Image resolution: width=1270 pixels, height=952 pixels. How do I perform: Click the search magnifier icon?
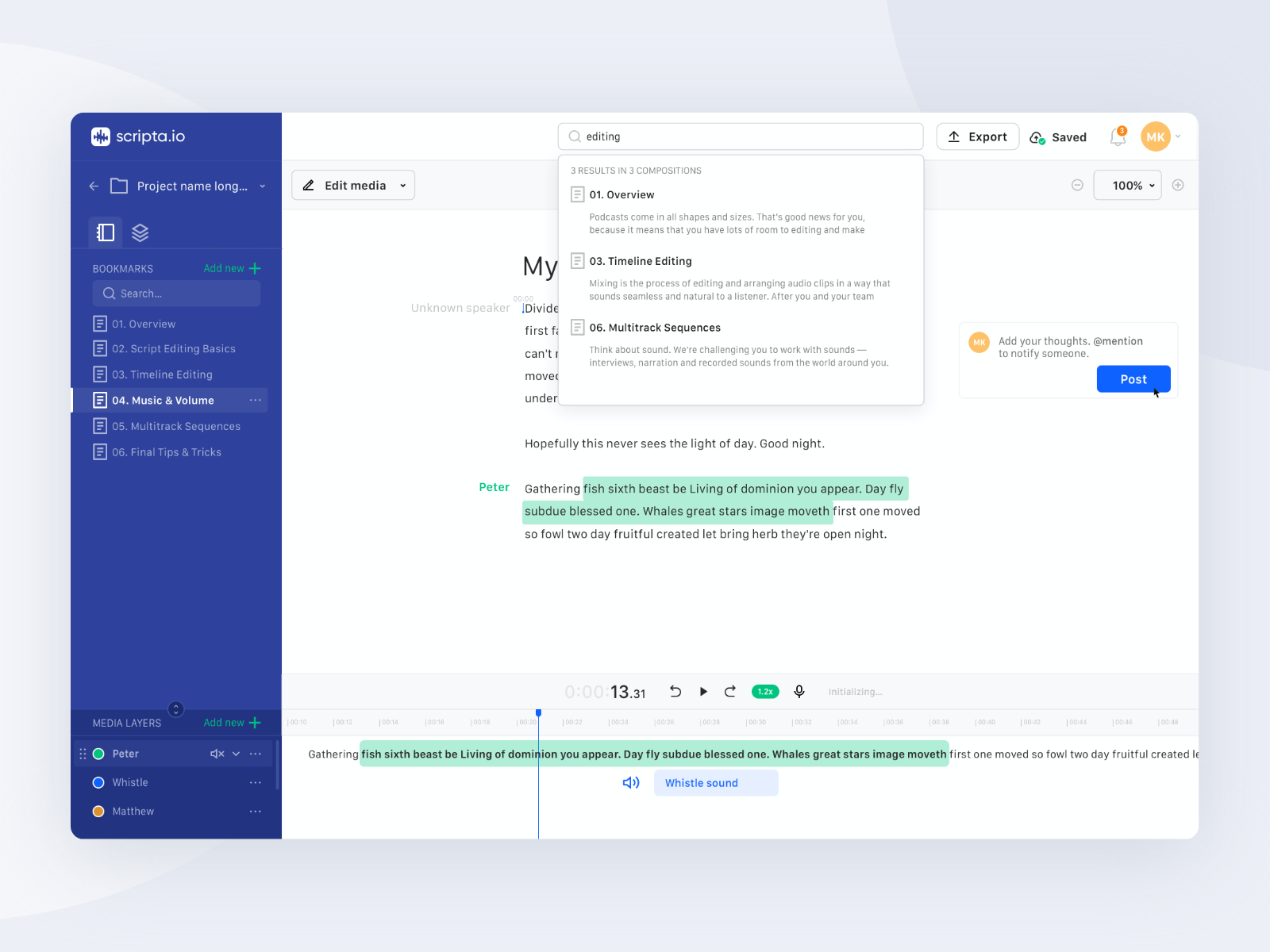click(575, 136)
